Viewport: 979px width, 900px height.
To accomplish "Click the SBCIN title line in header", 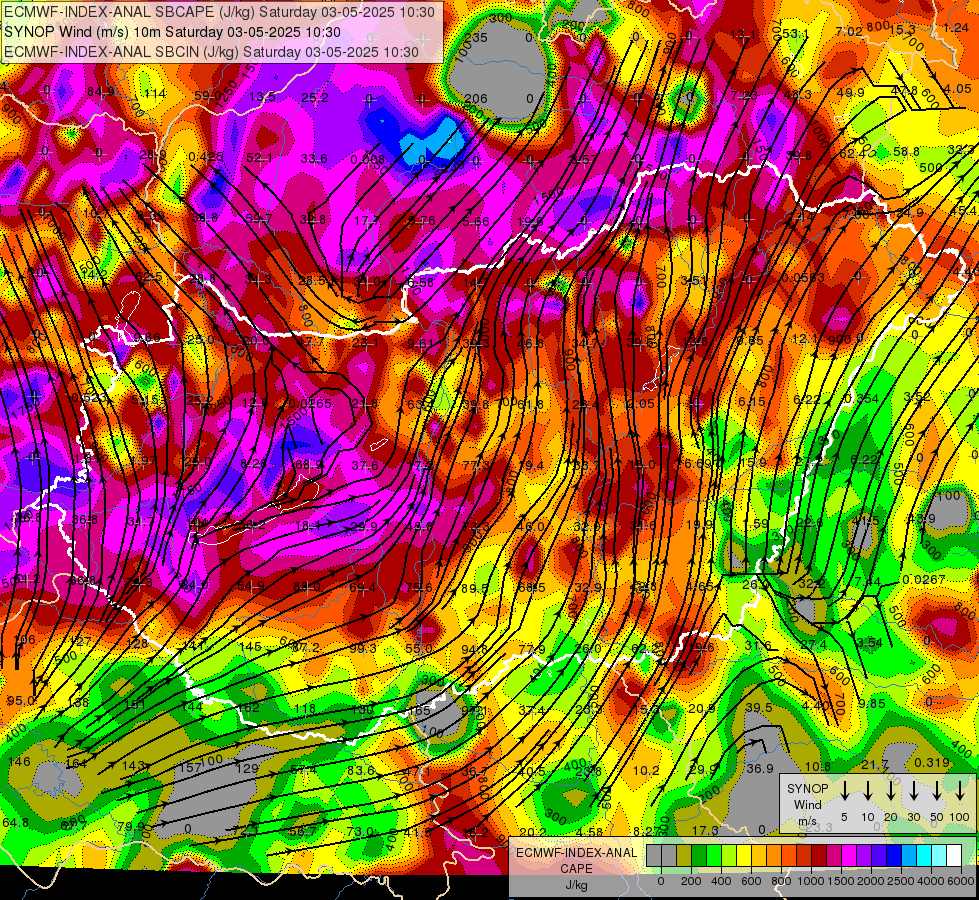I will tap(211, 52).
